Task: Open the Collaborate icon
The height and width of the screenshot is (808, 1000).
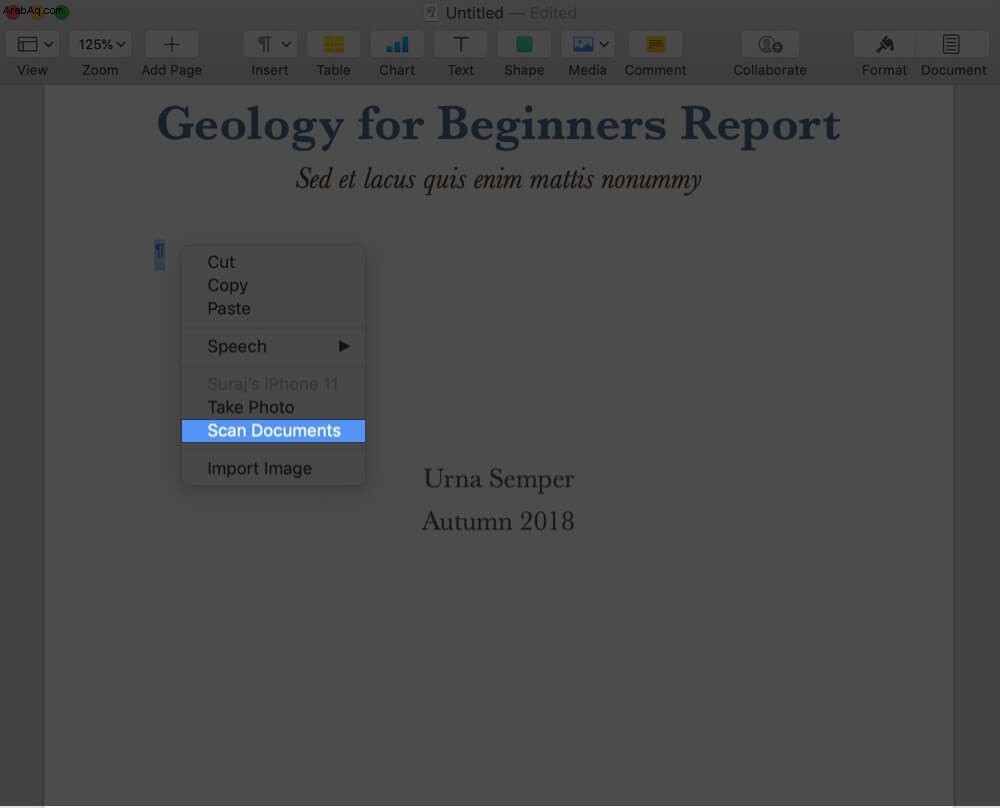Action: tap(770, 44)
